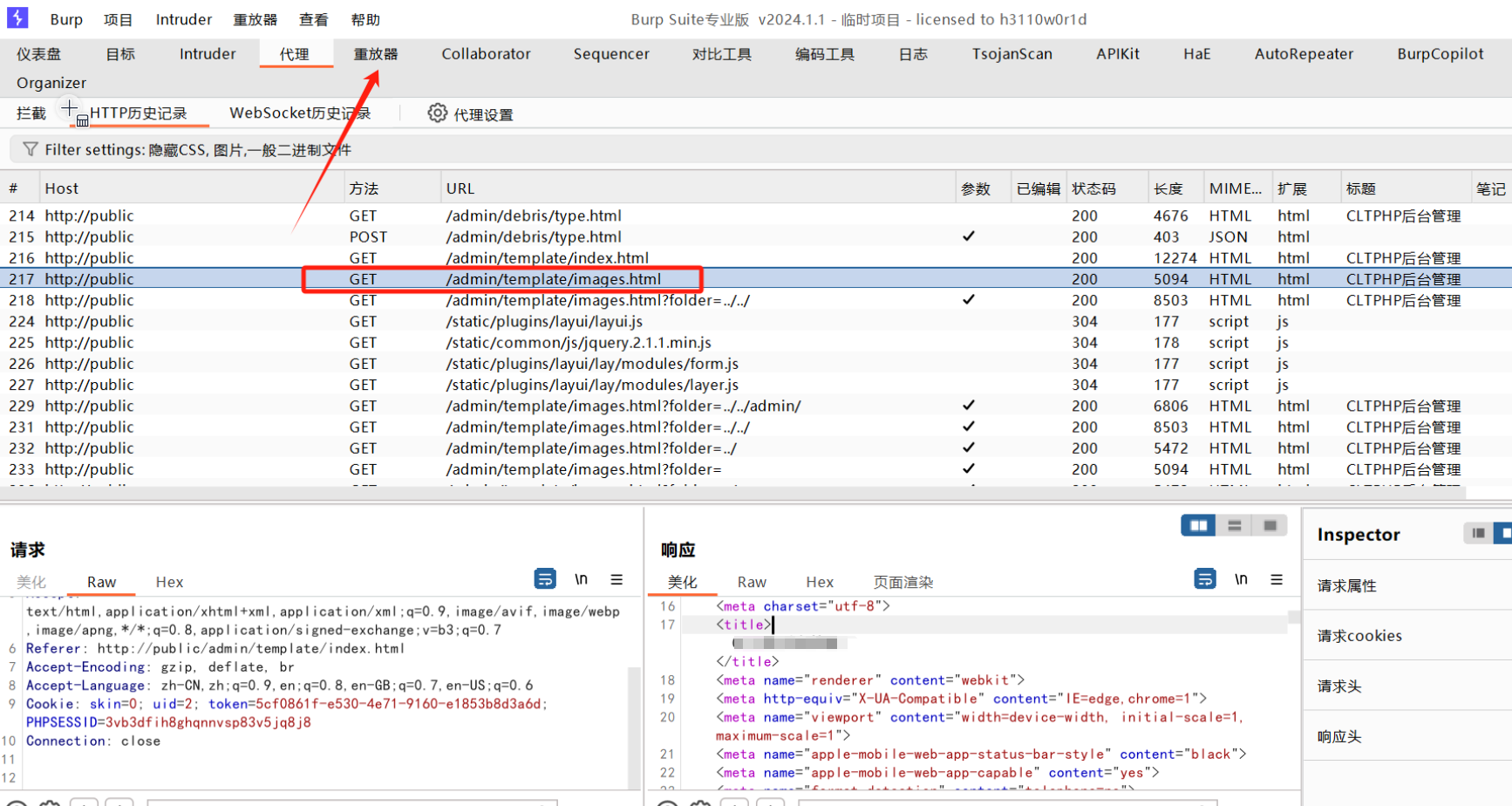Image resolution: width=1512 pixels, height=806 pixels.
Task: Click the request pane word-wrap icon
Action: pos(545,579)
